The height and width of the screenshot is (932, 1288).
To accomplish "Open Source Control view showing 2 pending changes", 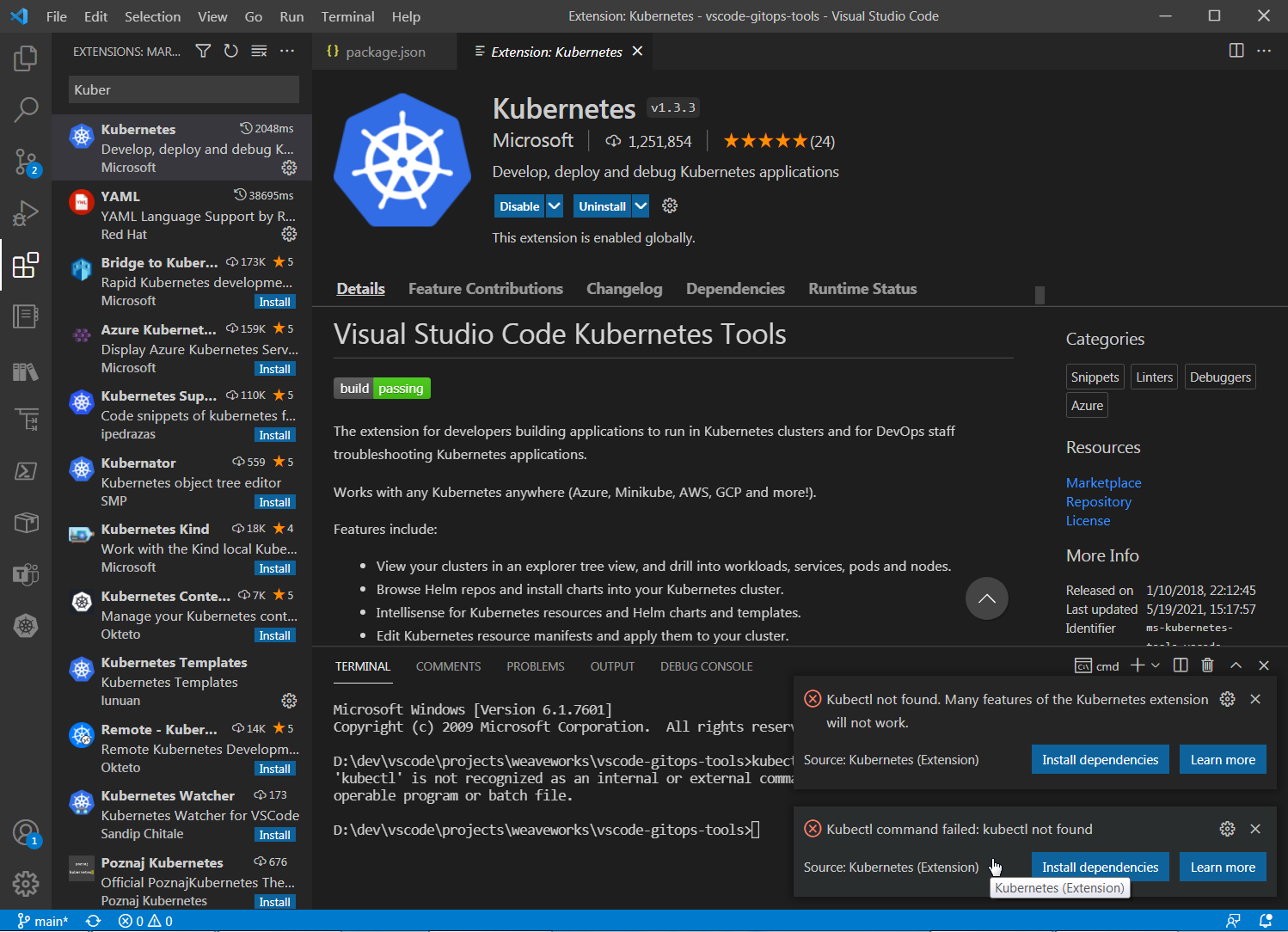I will pyautogui.click(x=26, y=162).
